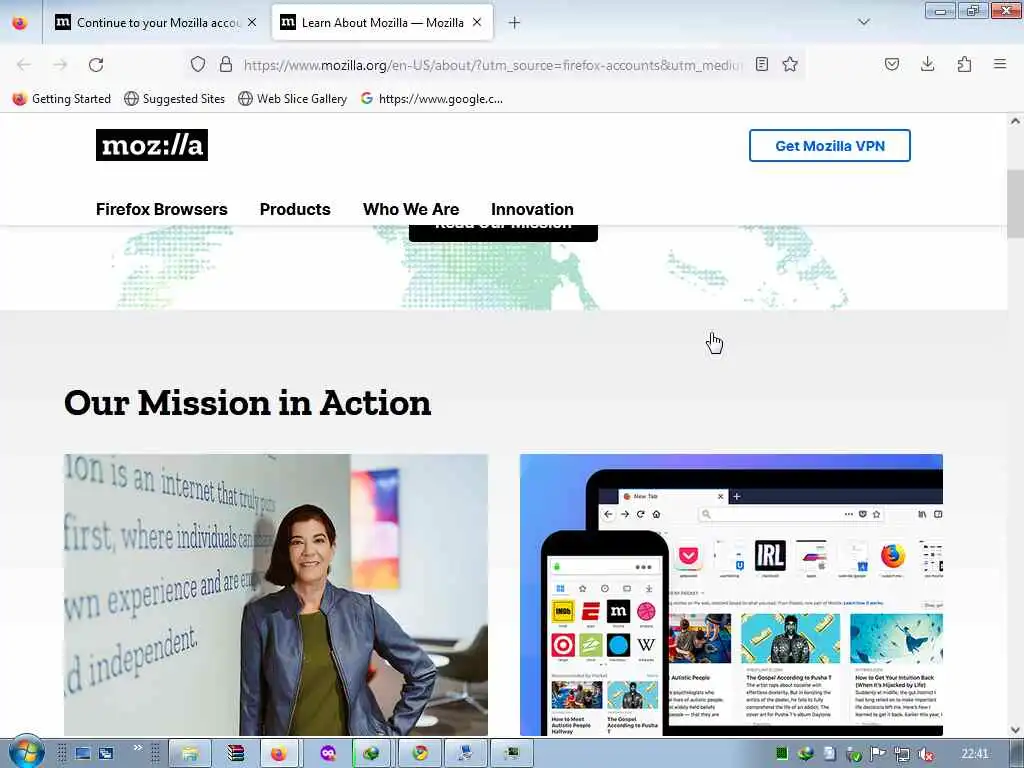
Task: Click the 22:41 taskbar clock
Action: point(975,754)
